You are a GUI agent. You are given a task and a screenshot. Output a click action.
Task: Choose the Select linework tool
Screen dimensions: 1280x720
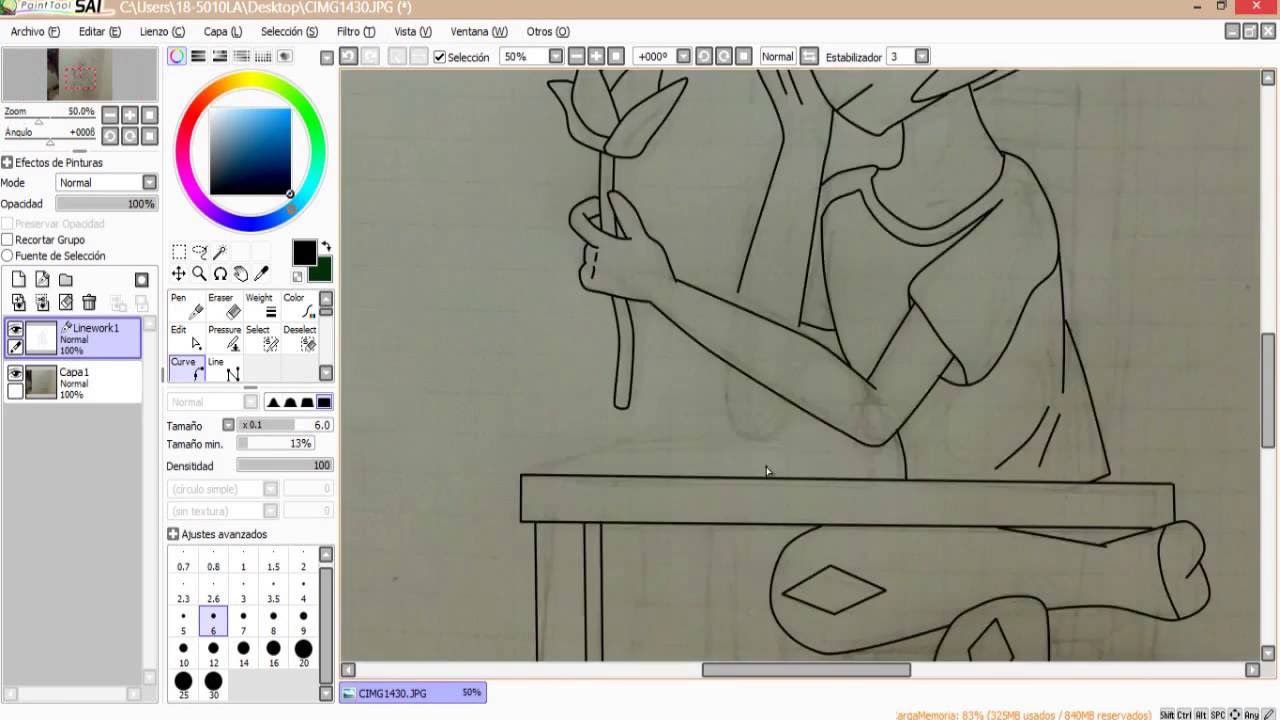pos(262,338)
